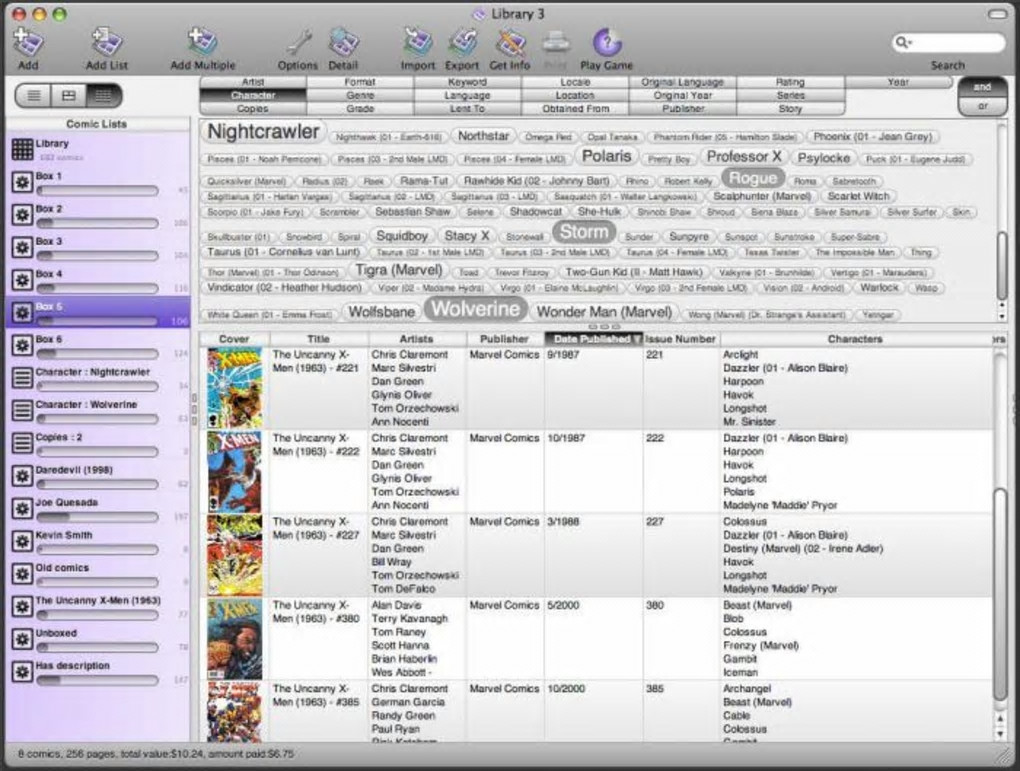
Task: Switch to grid table view mode button
Action: pyautogui.click(x=103, y=96)
